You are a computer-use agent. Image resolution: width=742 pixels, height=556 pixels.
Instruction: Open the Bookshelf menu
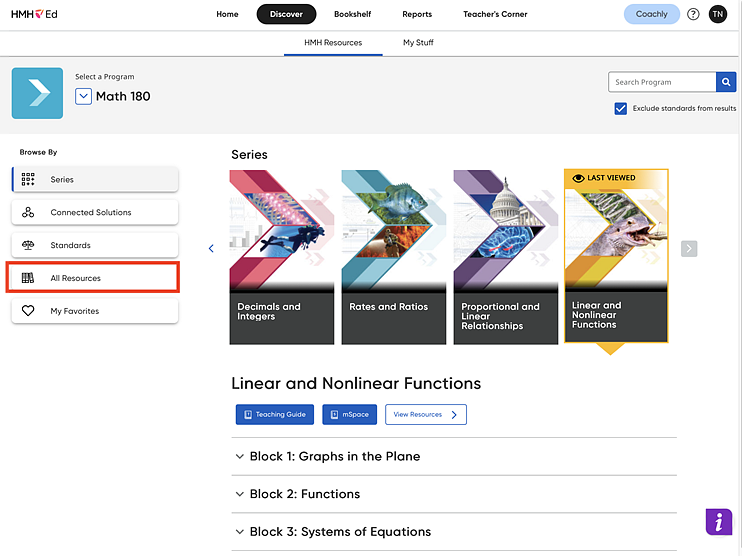pos(353,14)
